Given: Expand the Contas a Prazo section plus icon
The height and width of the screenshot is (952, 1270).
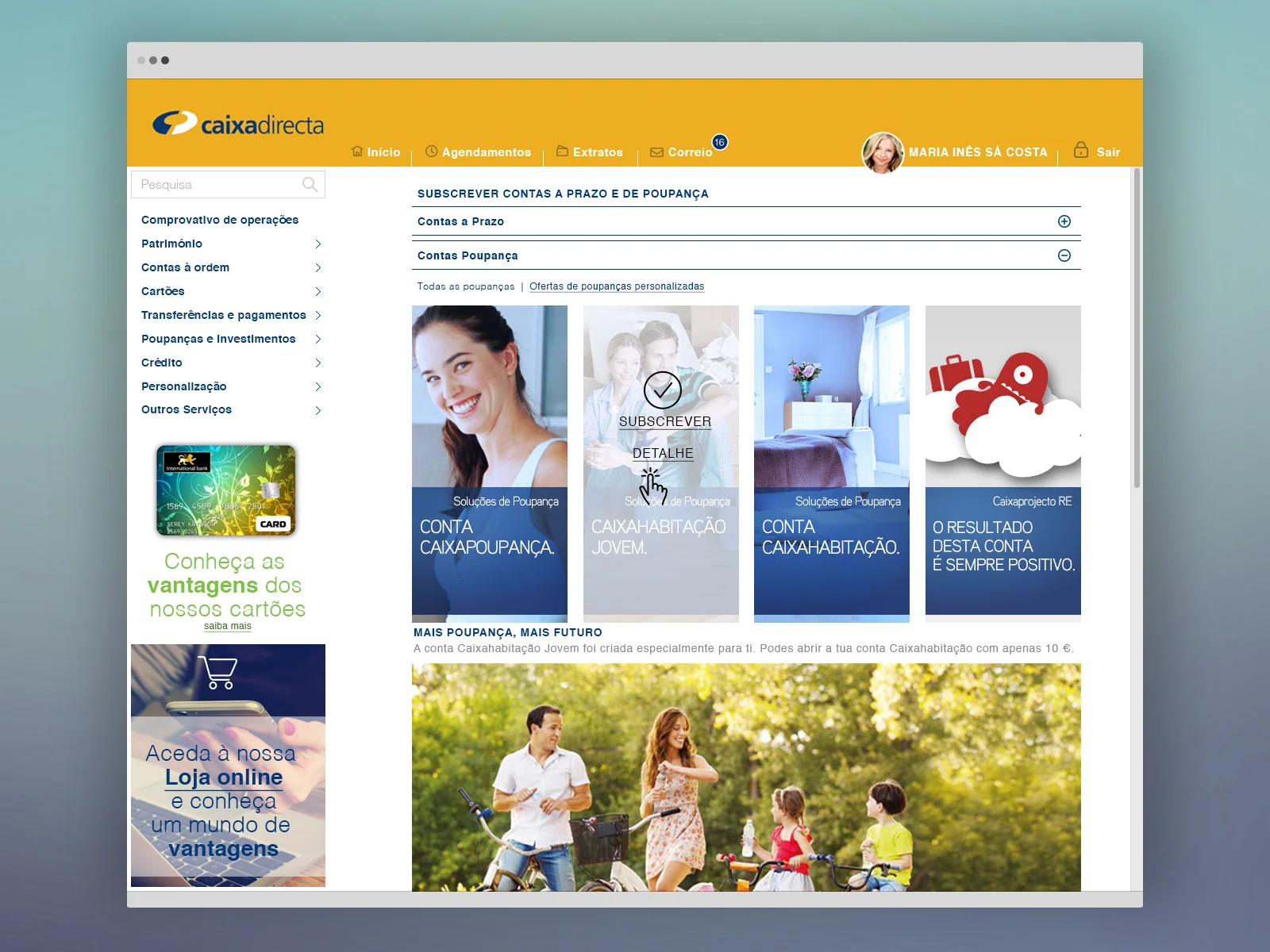Looking at the screenshot, I should pyautogui.click(x=1064, y=221).
